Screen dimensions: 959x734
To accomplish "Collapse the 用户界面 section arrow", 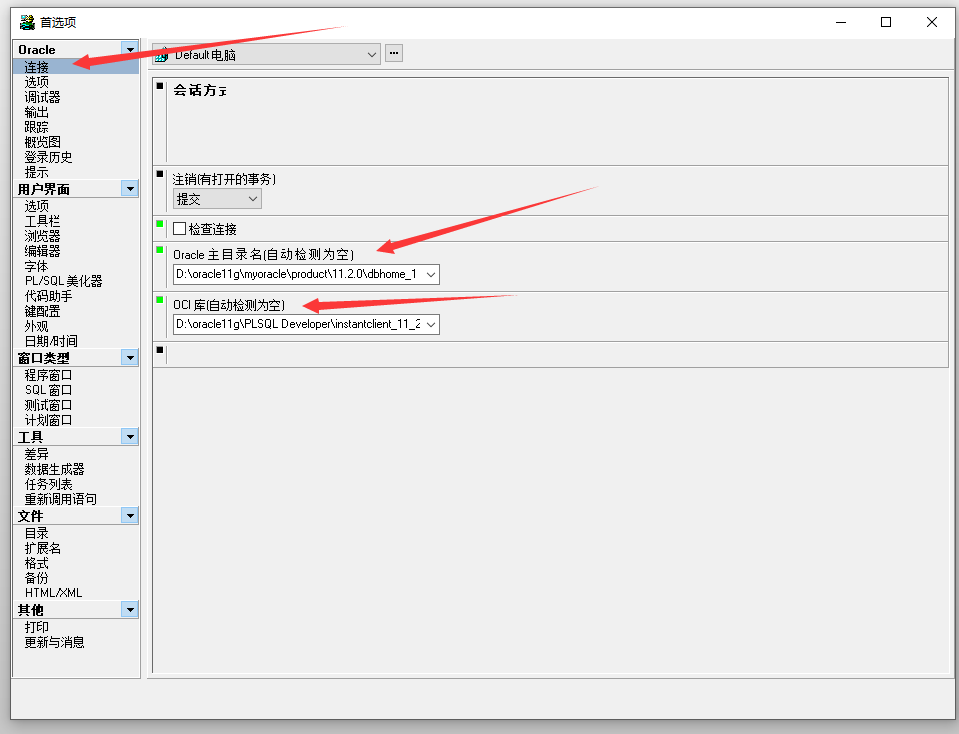I will (x=130, y=188).
